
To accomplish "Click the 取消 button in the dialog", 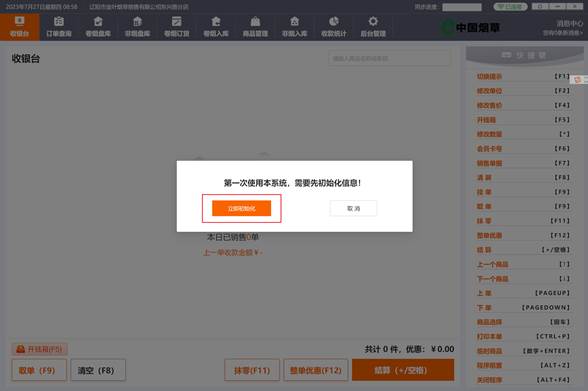I will coord(353,208).
